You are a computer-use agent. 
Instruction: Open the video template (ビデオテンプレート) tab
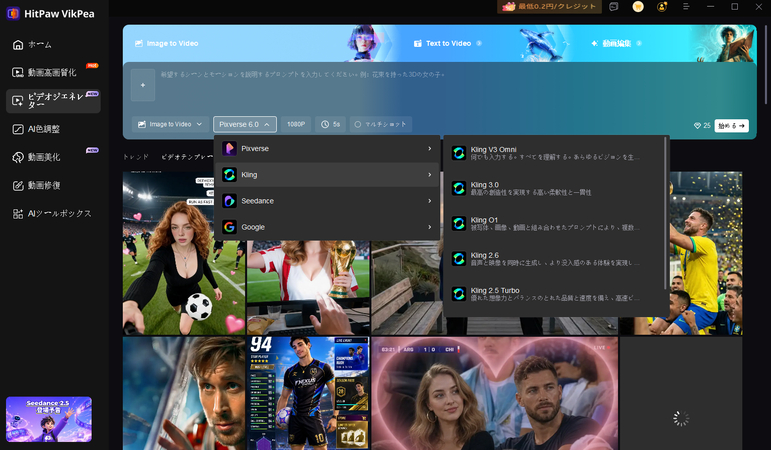tap(187, 157)
